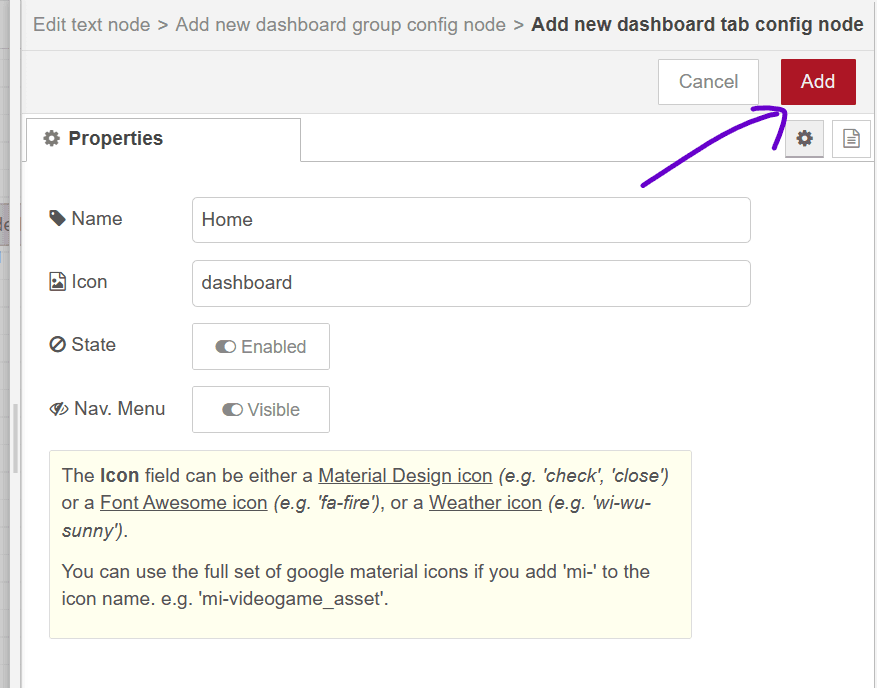Click the image icon beside Icon label
This screenshot has height=688, width=877.
tap(57, 281)
